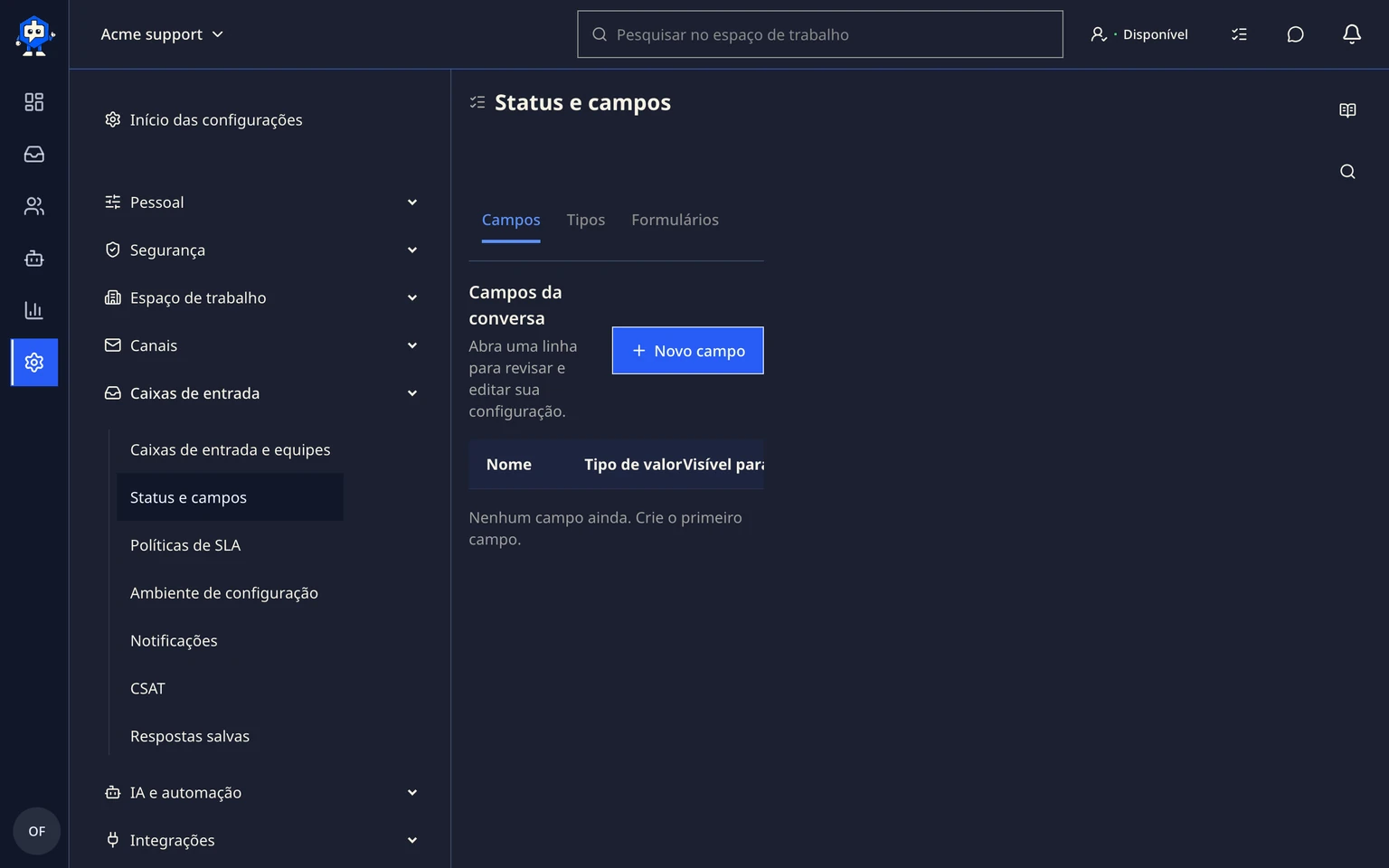
Task: Open the inbox tray icon in left rail
Action: pyautogui.click(x=34, y=155)
